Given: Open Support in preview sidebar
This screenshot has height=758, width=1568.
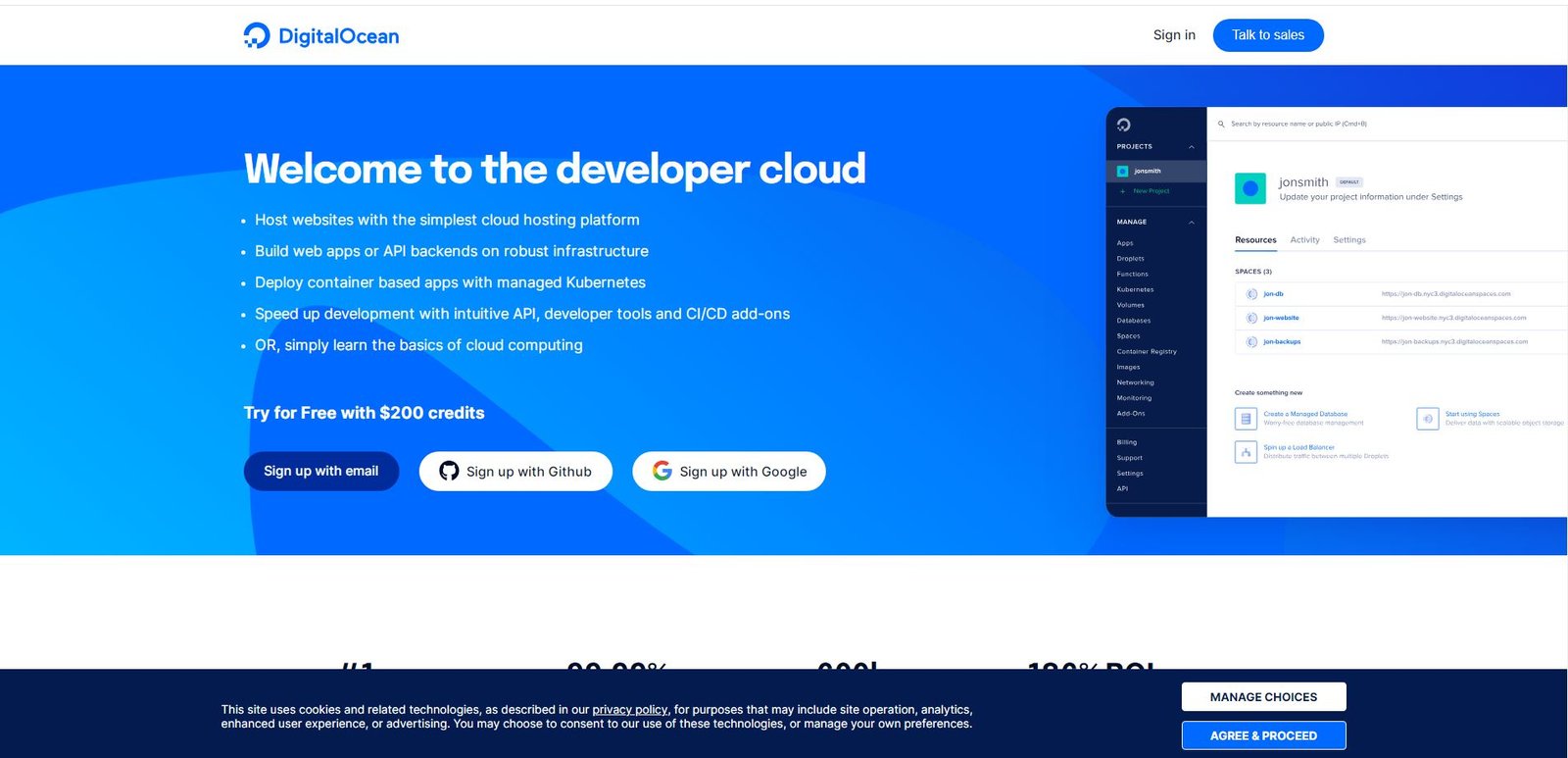Looking at the screenshot, I should coord(1129,458).
